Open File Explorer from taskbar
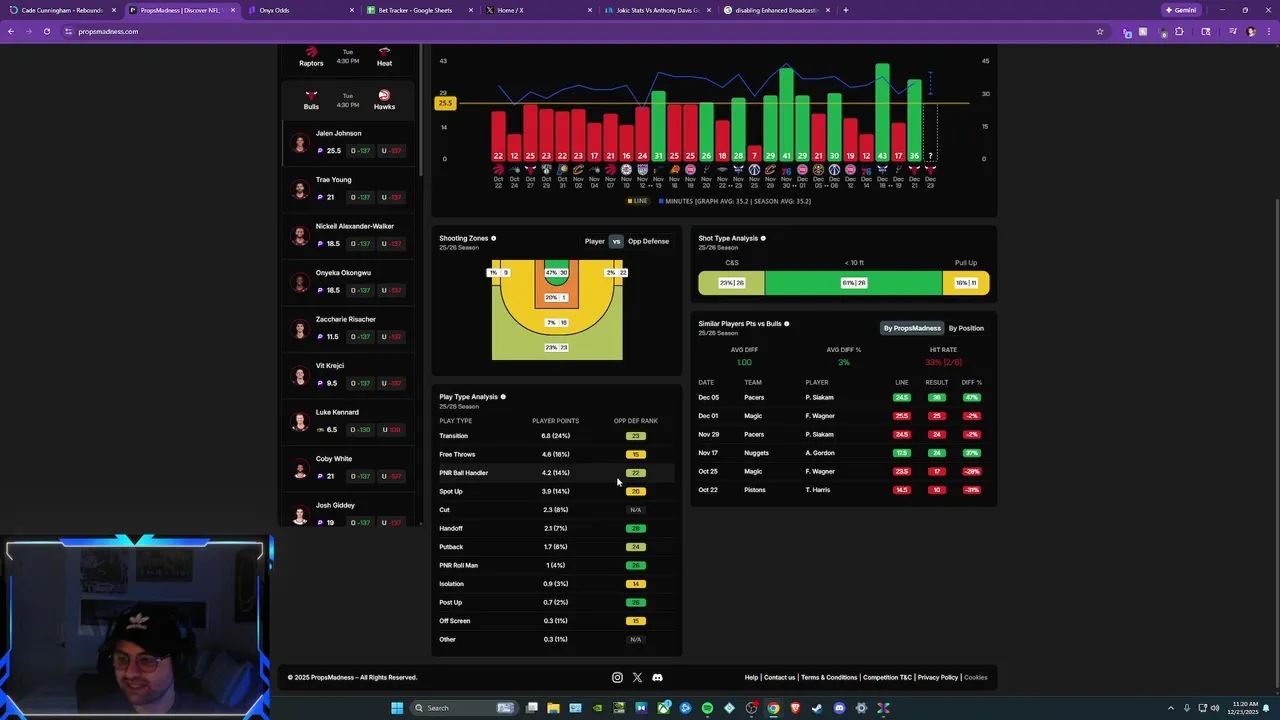Screen dimensions: 1280x720 pos(554,708)
